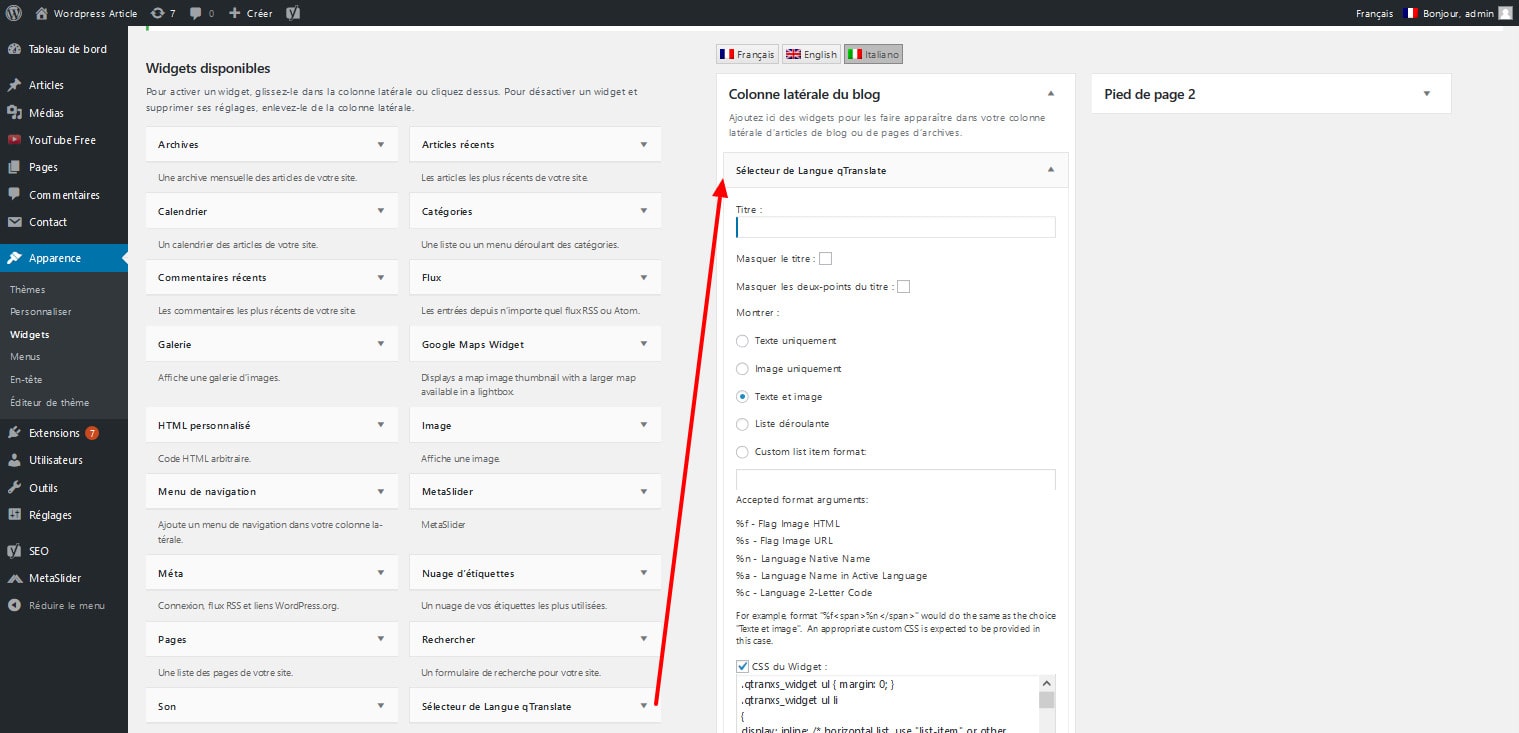Expand the Pied de page 2 panel
This screenshot has width=1519, height=733.
click(x=1426, y=93)
